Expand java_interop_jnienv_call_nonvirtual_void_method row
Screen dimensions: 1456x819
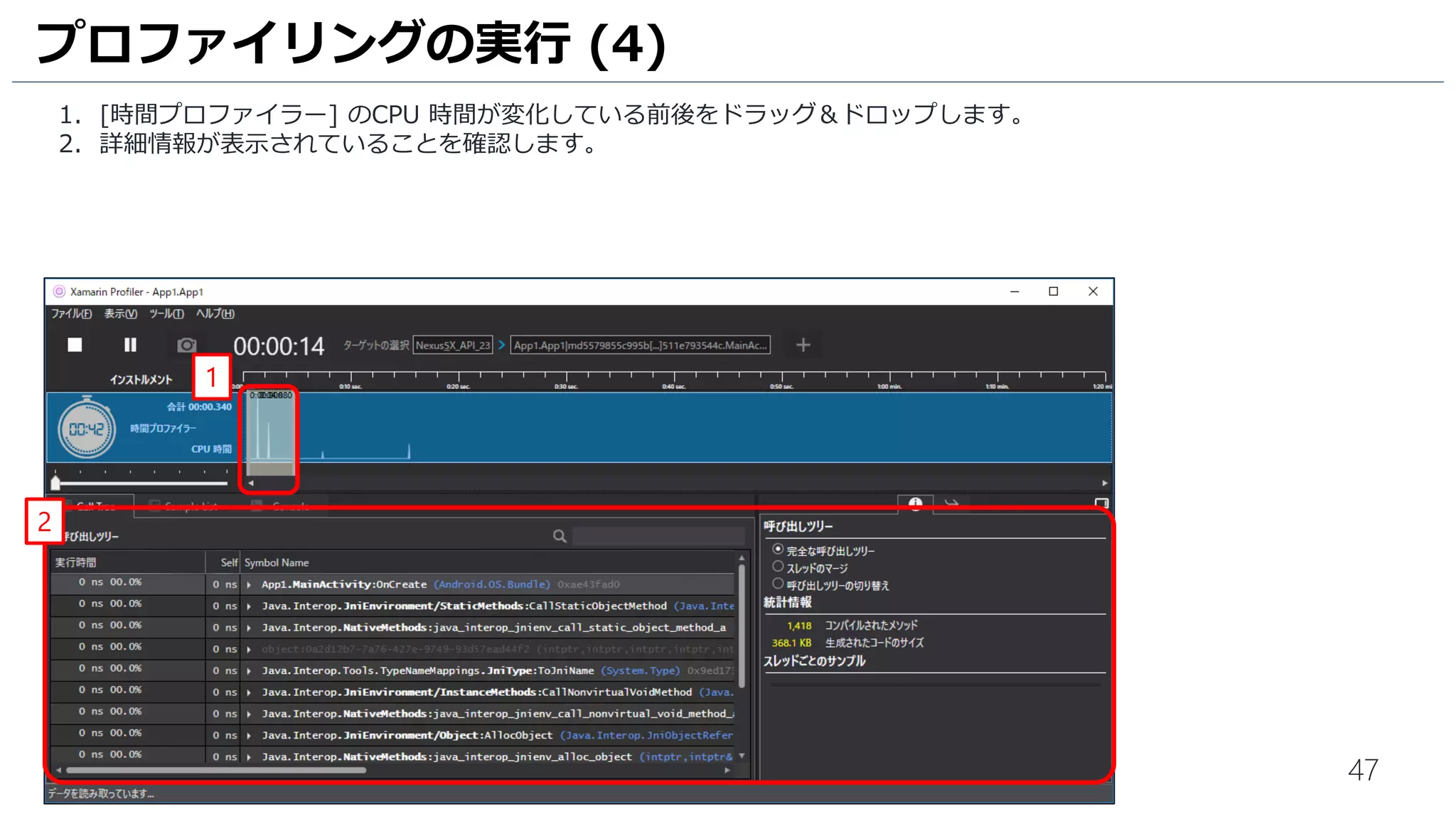[249, 714]
